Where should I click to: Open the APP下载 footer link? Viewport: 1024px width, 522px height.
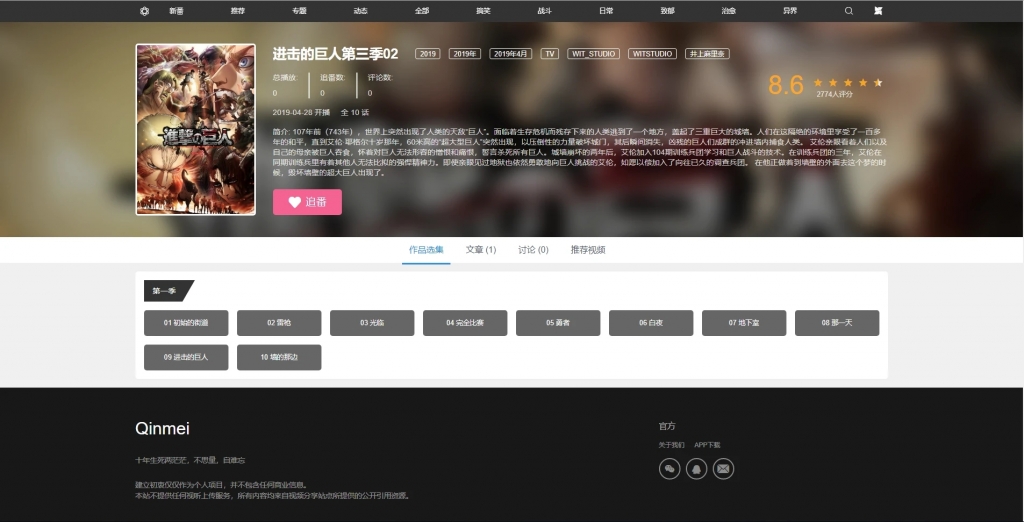(707, 445)
